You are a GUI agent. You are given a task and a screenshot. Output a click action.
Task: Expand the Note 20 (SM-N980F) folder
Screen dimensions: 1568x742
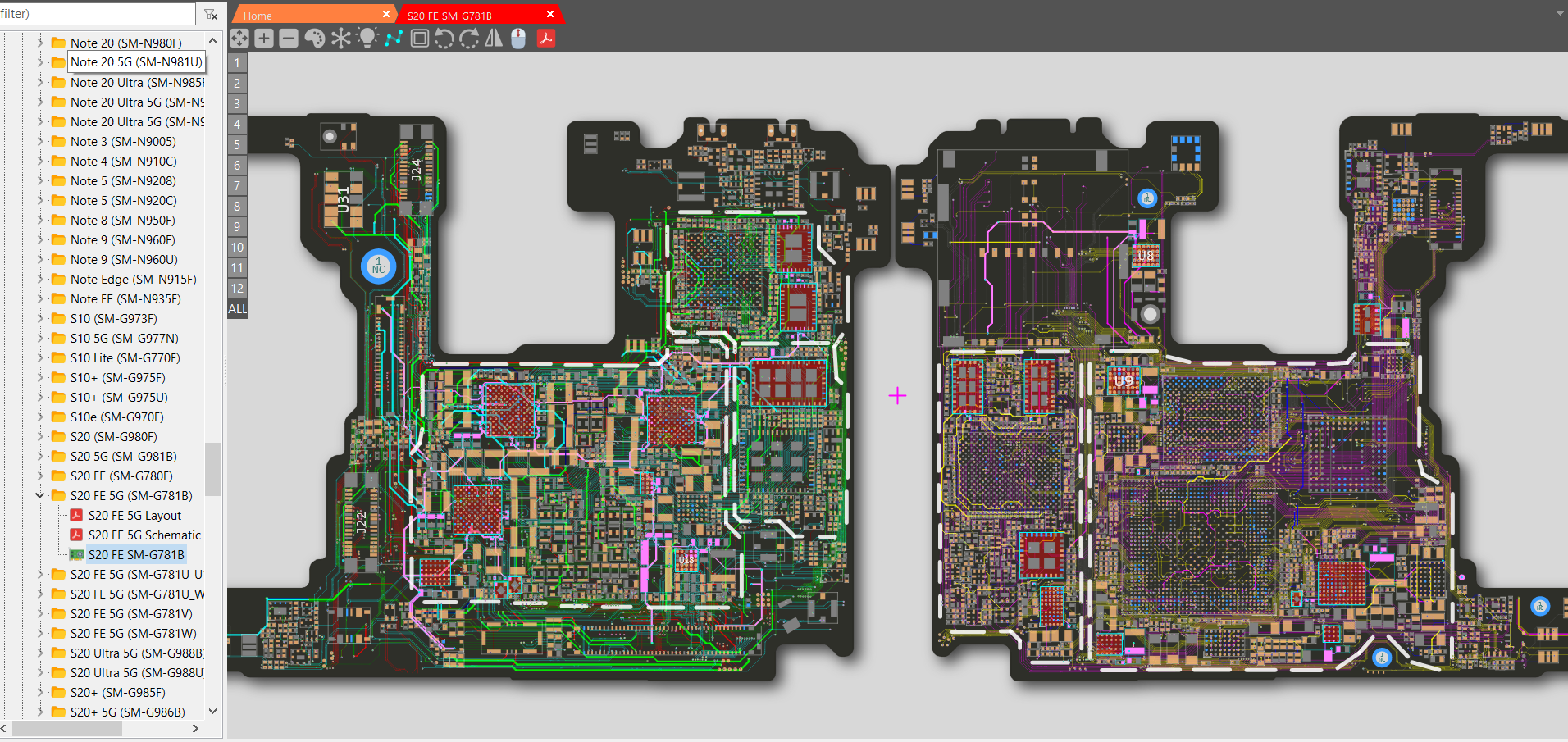click(x=39, y=43)
